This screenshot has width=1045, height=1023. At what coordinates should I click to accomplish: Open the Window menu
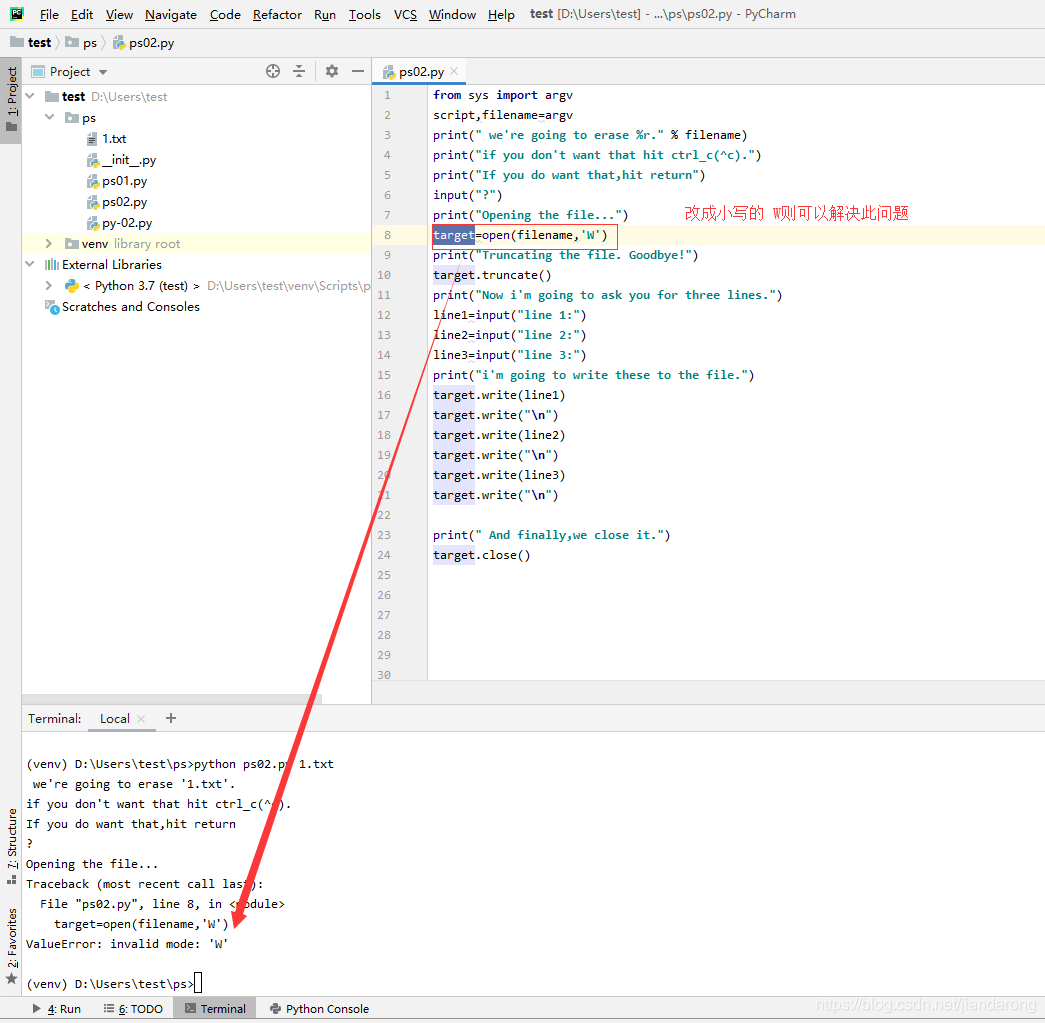[x=452, y=14]
